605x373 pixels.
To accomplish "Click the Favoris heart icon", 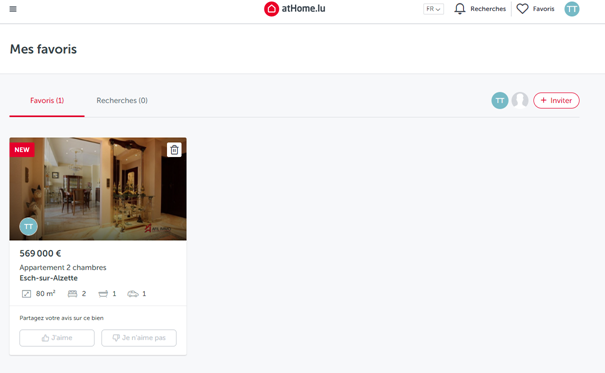I will [x=522, y=9].
